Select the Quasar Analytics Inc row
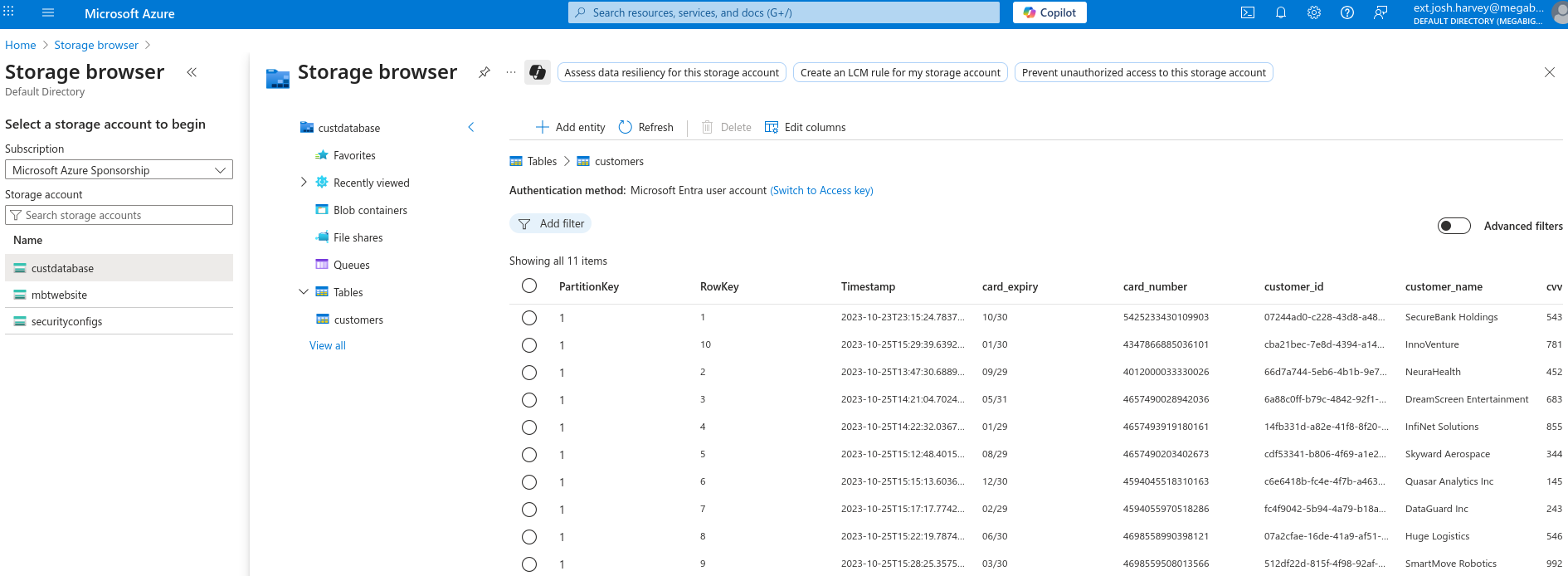The width and height of the screenshot is (1568, 576). coord(529,482)
